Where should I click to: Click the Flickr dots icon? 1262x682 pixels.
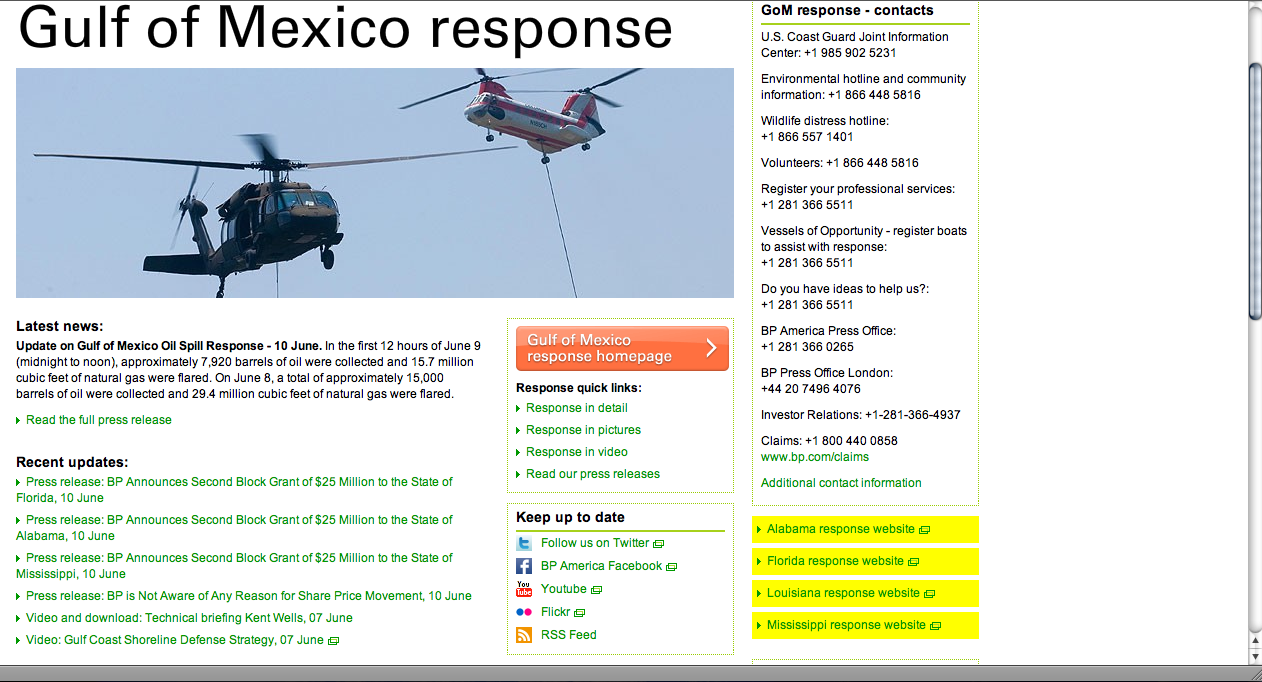pos(524,612)
